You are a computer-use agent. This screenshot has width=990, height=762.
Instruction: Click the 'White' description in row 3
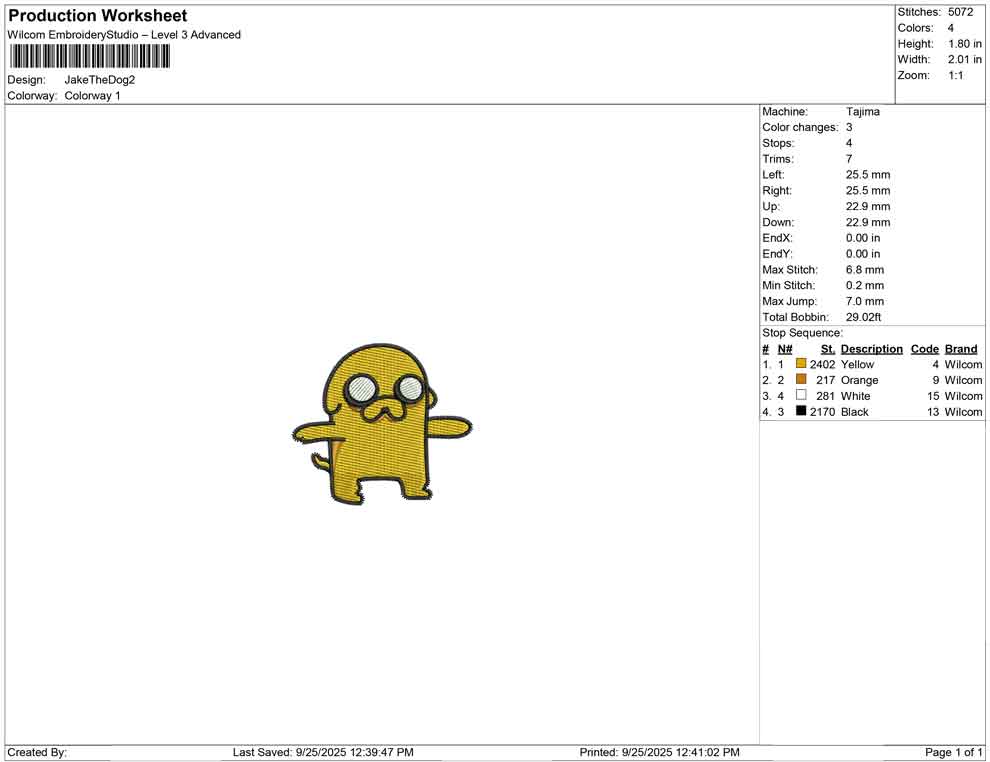point(856,396)
